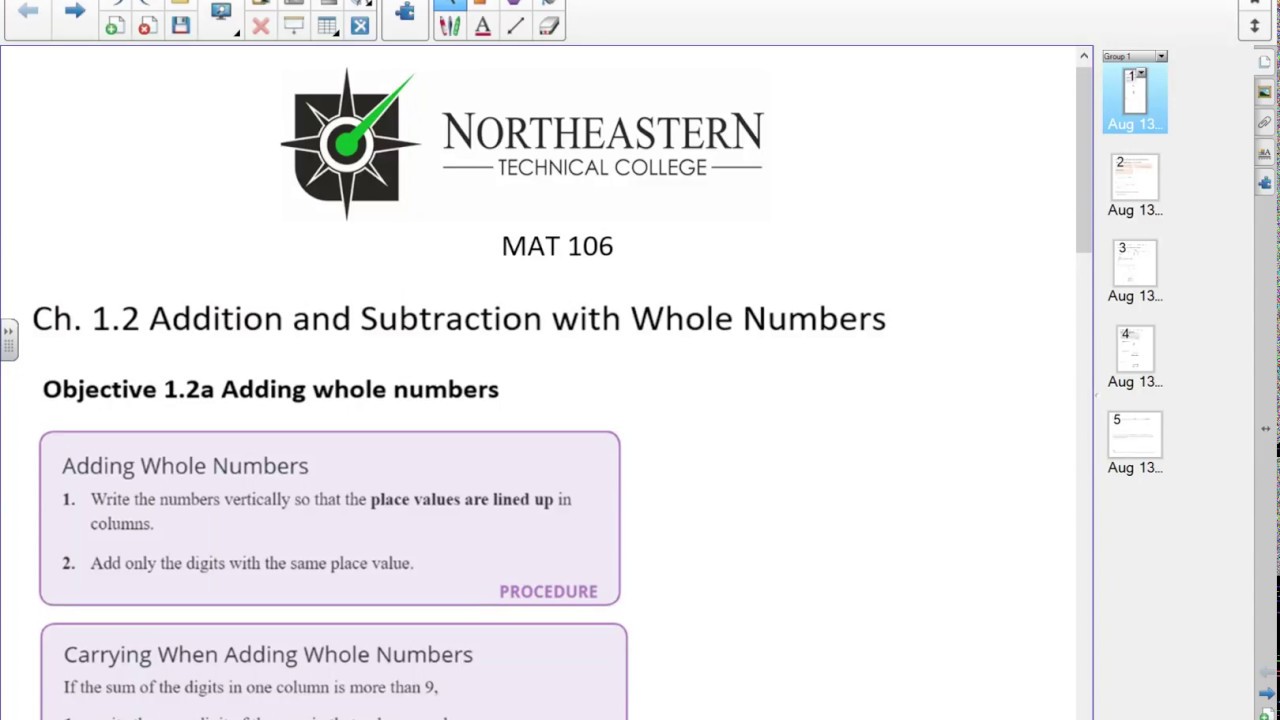Click the 'Adding Whole Numbers' box title
Viewport: 1280px width, 720px height.
185,466
